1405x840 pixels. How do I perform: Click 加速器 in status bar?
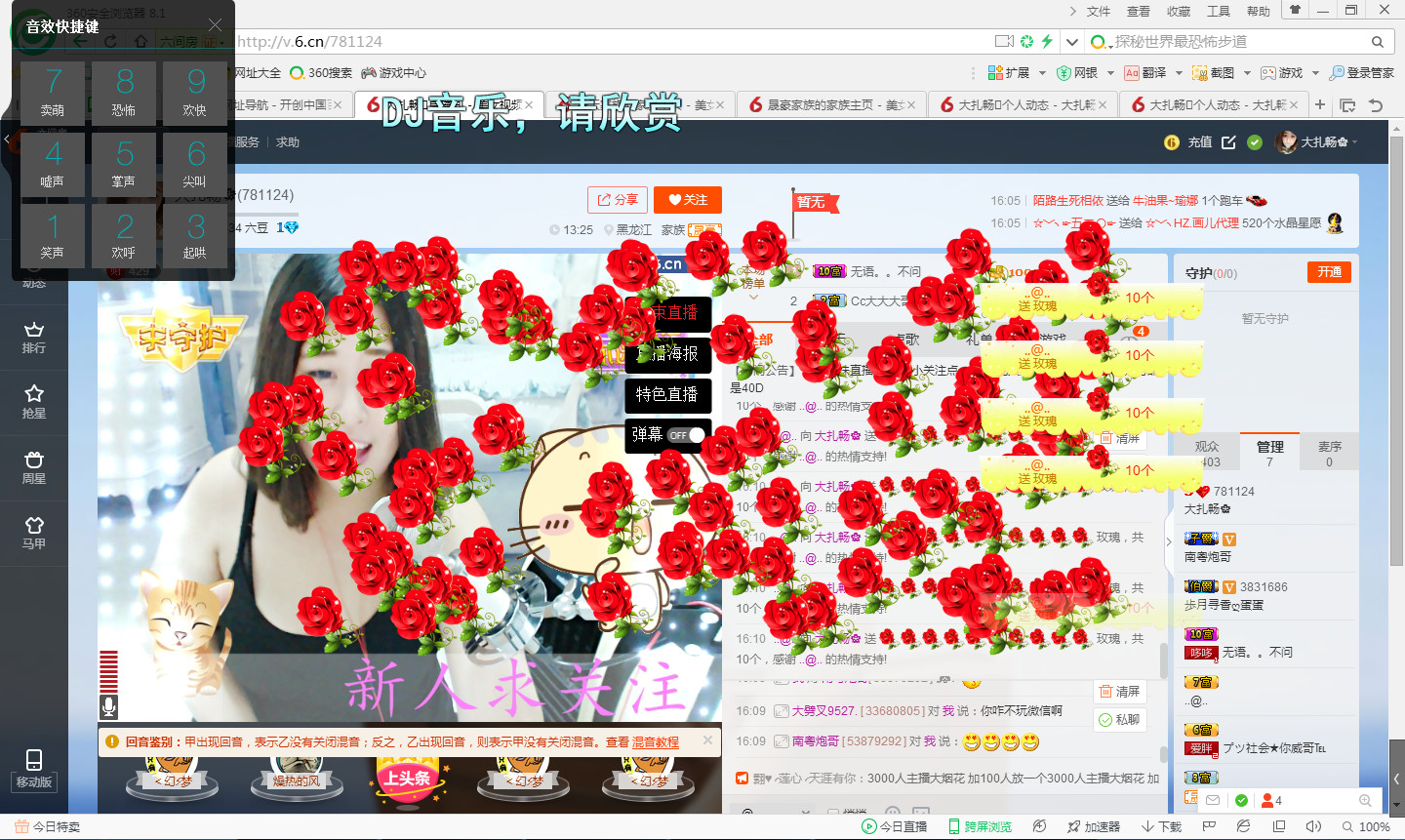click(1094, 827)
